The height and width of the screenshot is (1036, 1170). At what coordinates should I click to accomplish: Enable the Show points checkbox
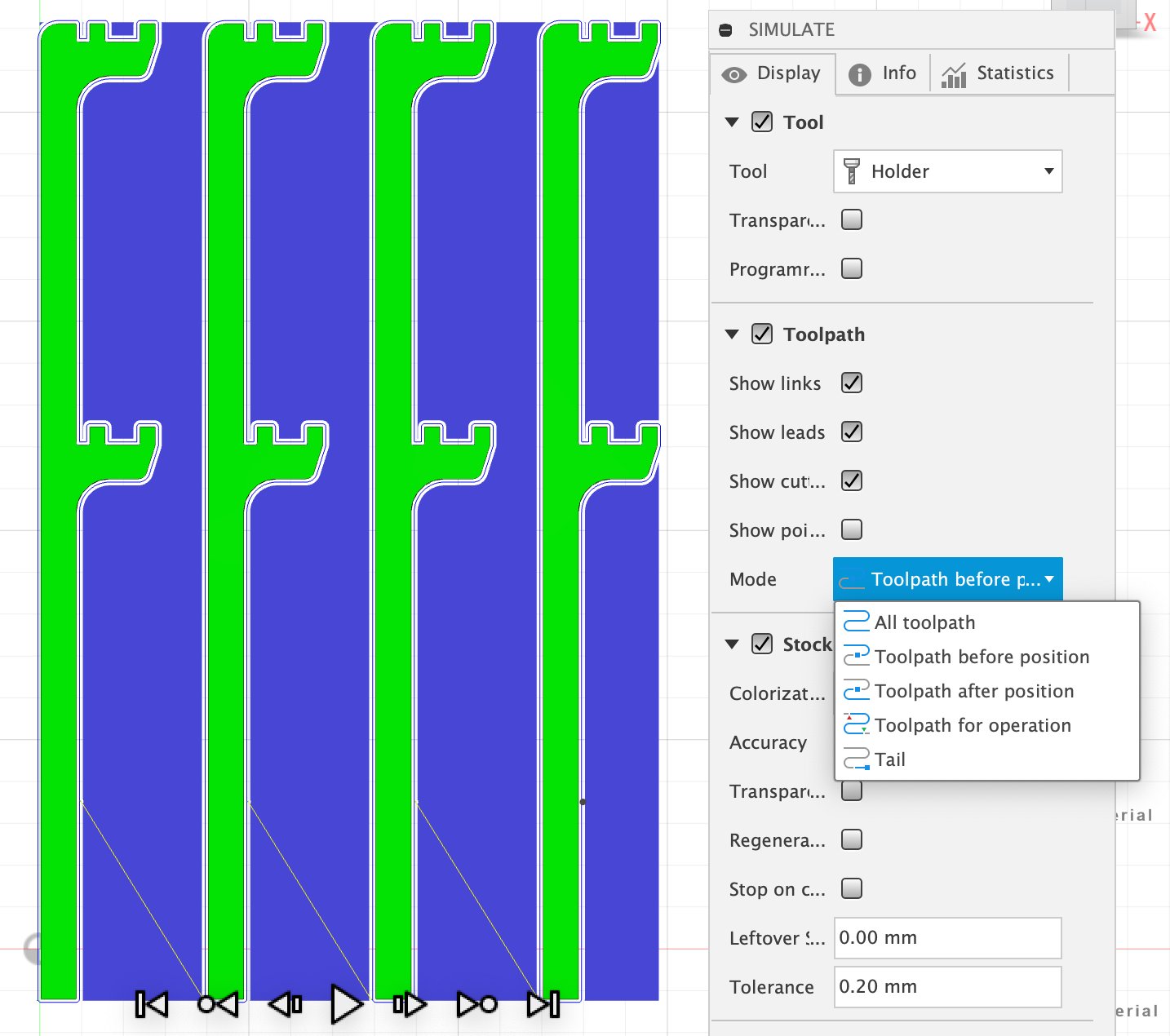tap(852, 529)
